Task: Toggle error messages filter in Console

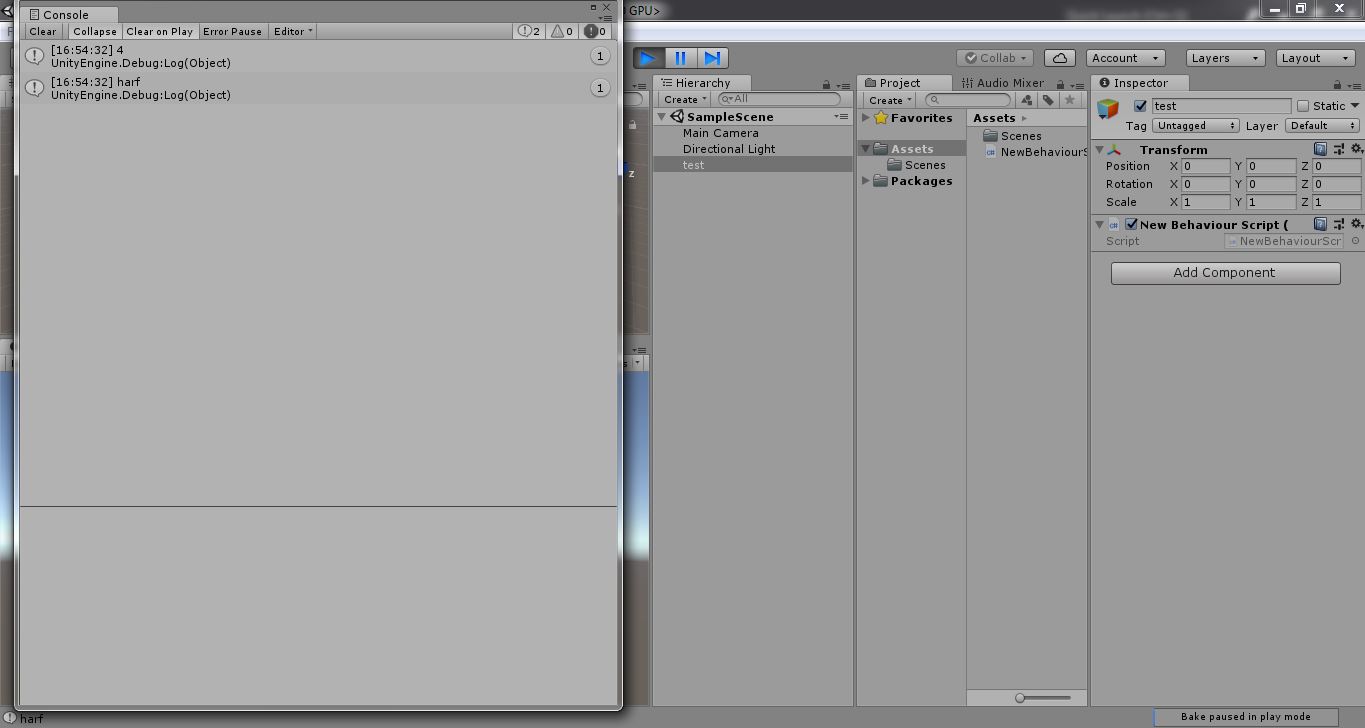Action: click(596, 31)
